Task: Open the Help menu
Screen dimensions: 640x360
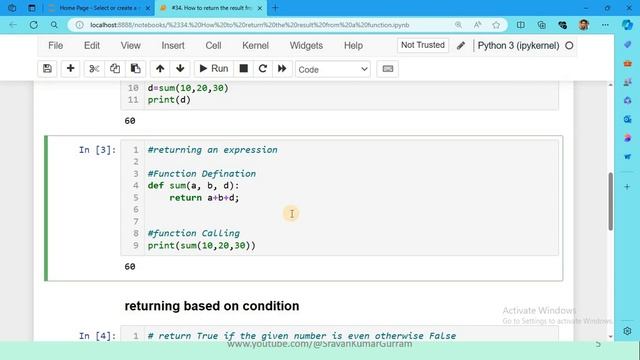Action: pyautogui.click(x=353, y=45)
